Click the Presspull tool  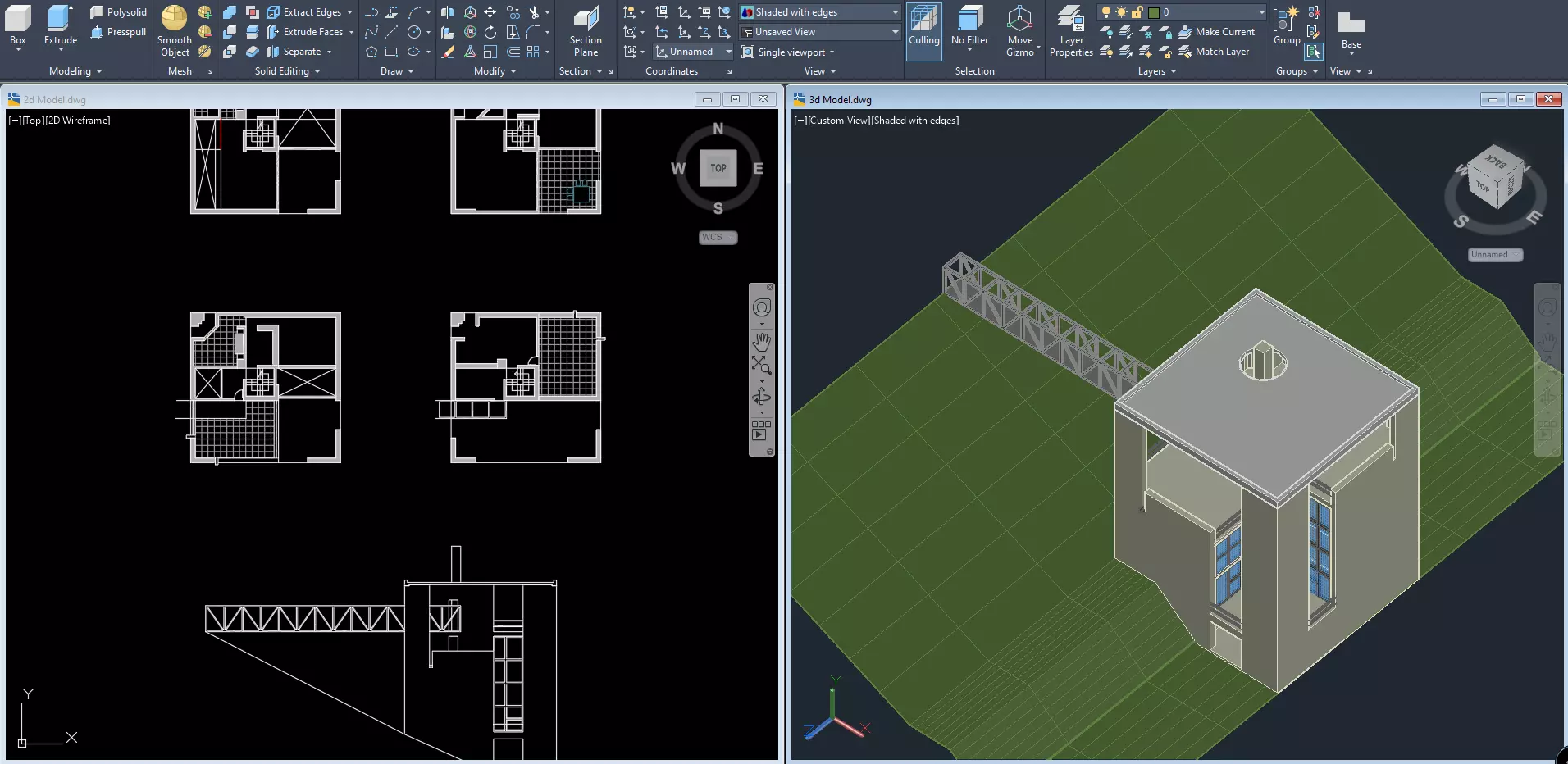pyautogui.click(x=118, y=32)
